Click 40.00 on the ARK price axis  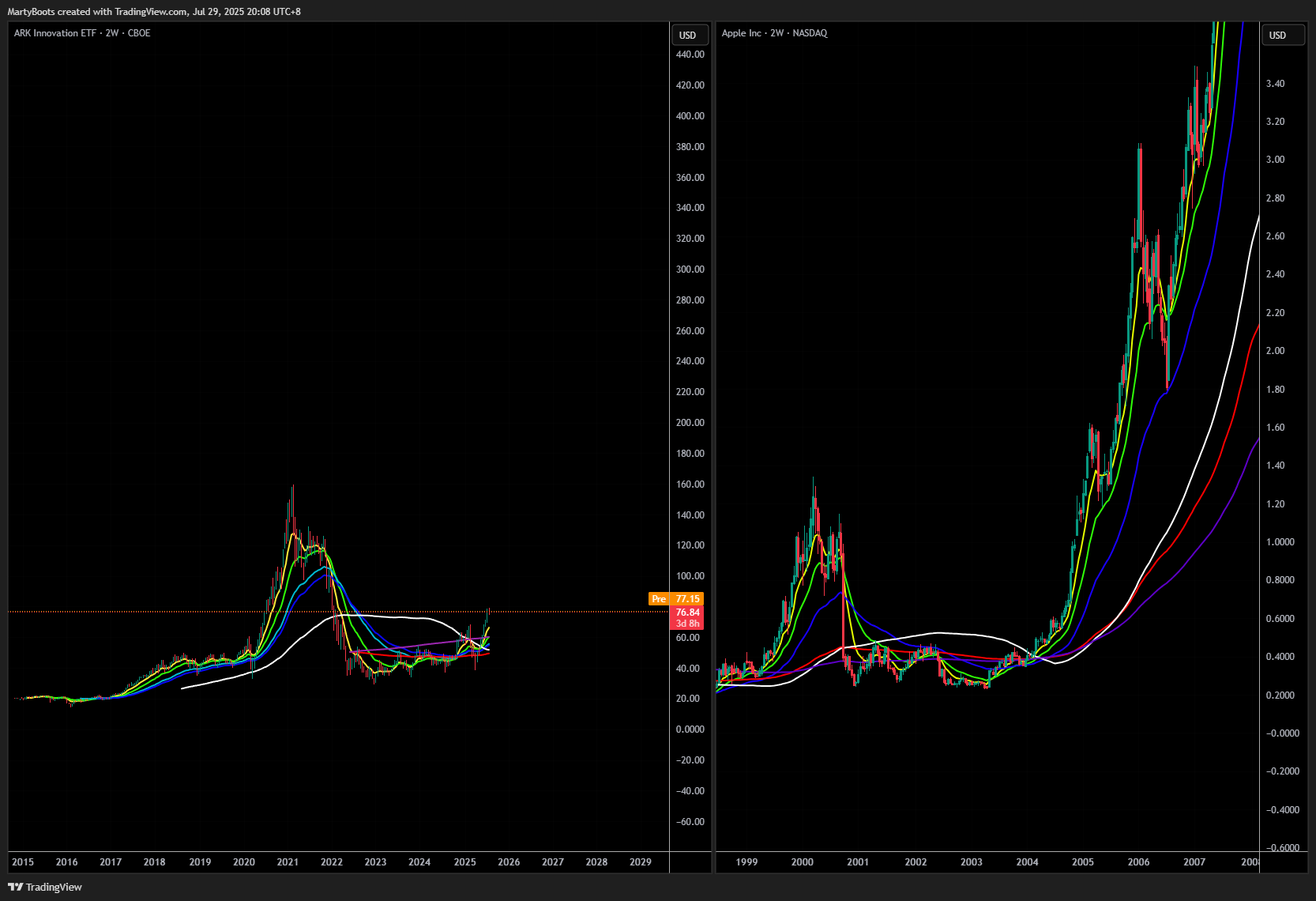tap(688, 669)
